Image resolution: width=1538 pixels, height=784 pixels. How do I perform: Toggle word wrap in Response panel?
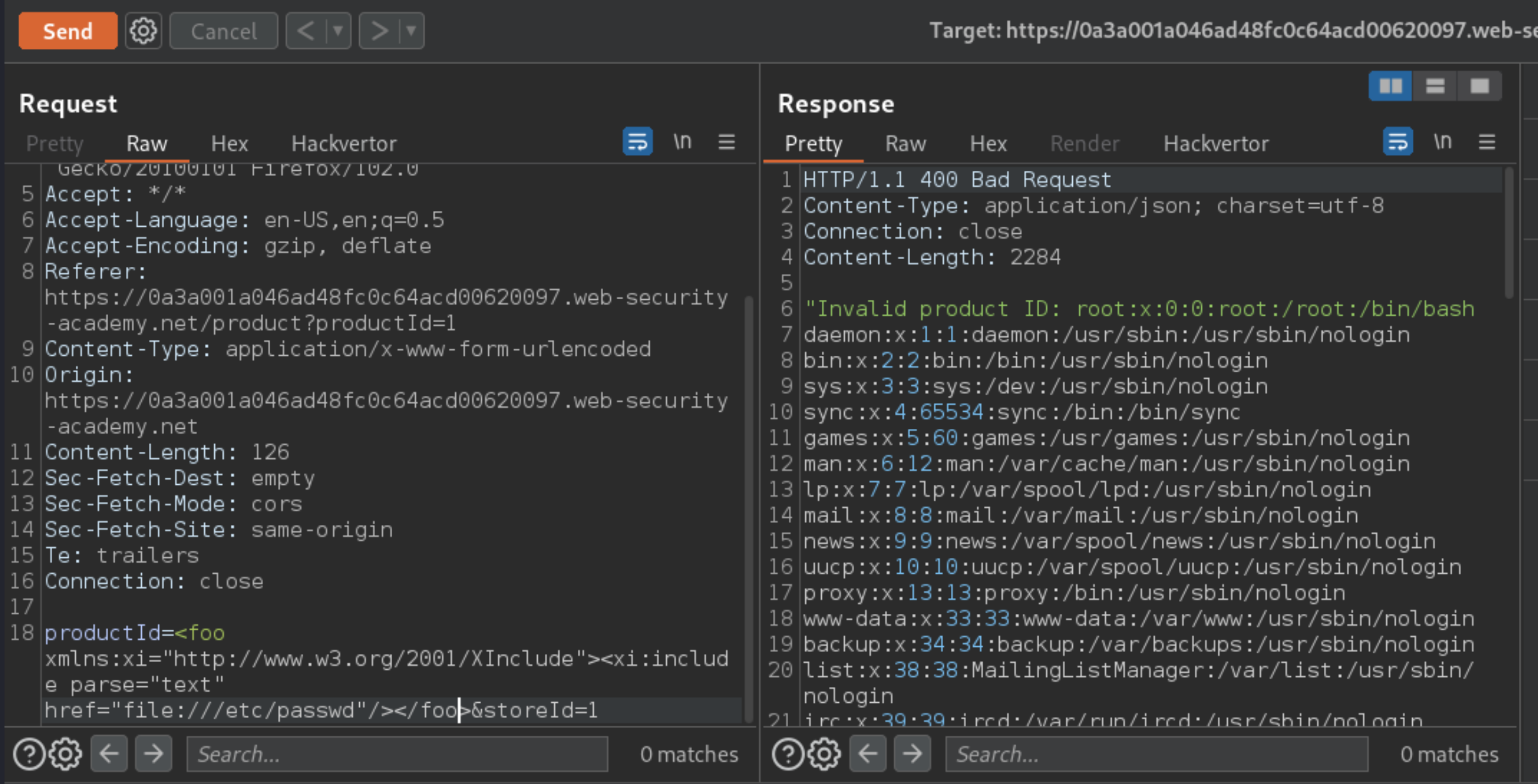[1398, 142]
